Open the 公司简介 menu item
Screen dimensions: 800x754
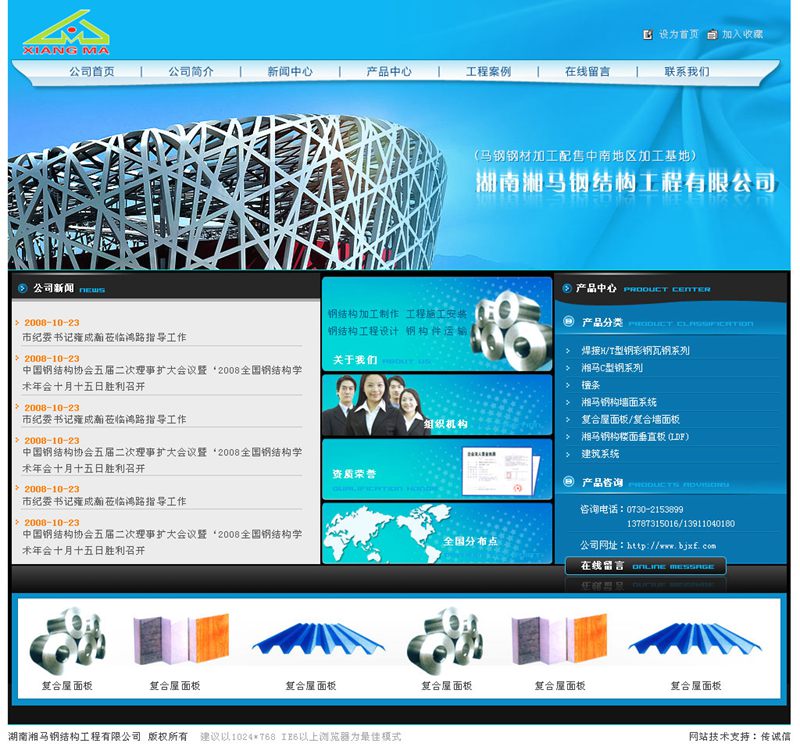coord(190,72)
